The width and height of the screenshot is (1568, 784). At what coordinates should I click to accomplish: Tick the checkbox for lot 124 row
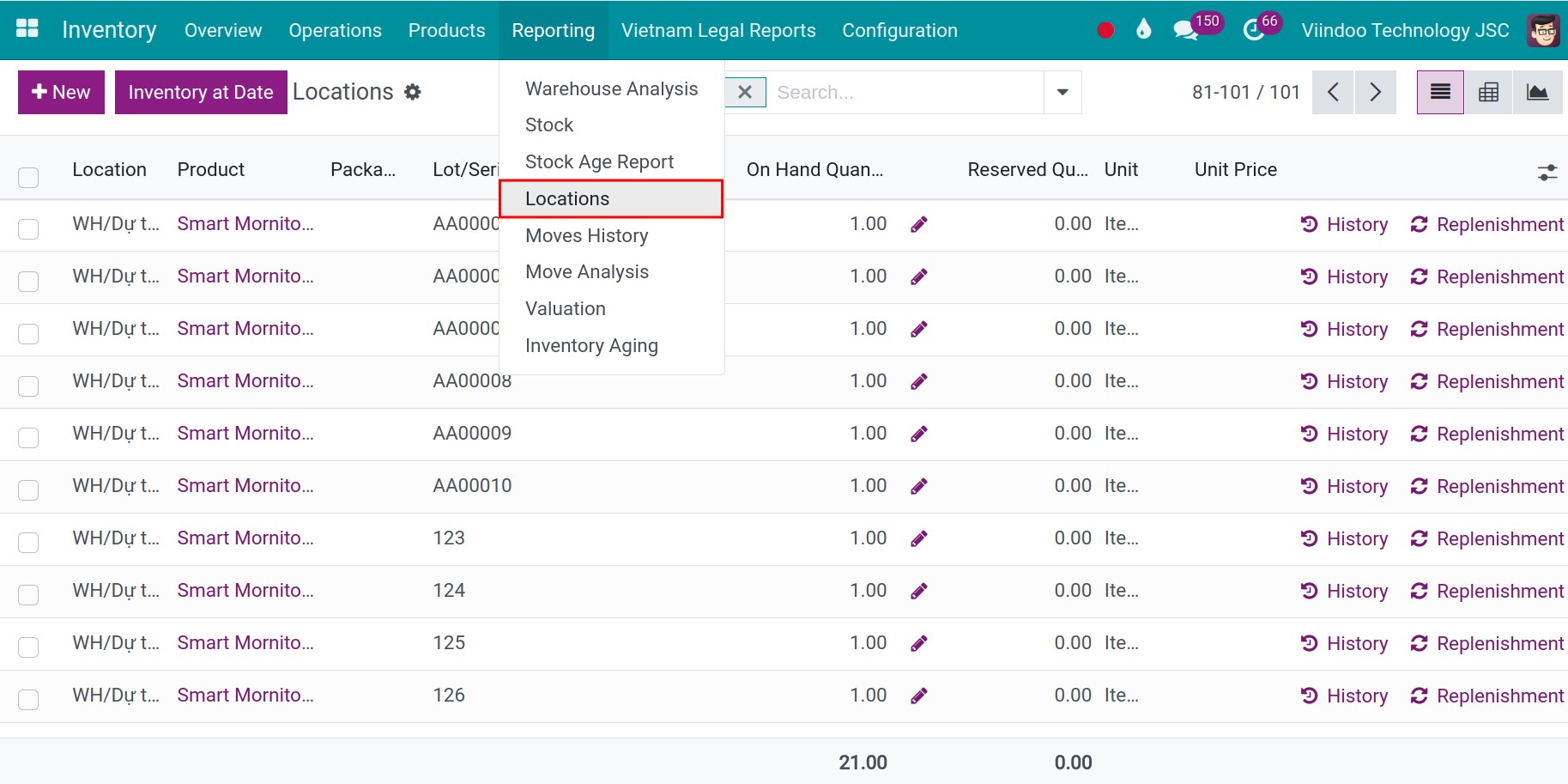pos(28,595)
